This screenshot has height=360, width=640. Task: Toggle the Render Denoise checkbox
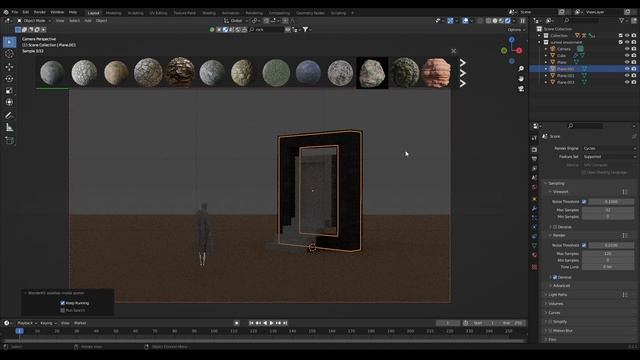click(x=555, y=277)
